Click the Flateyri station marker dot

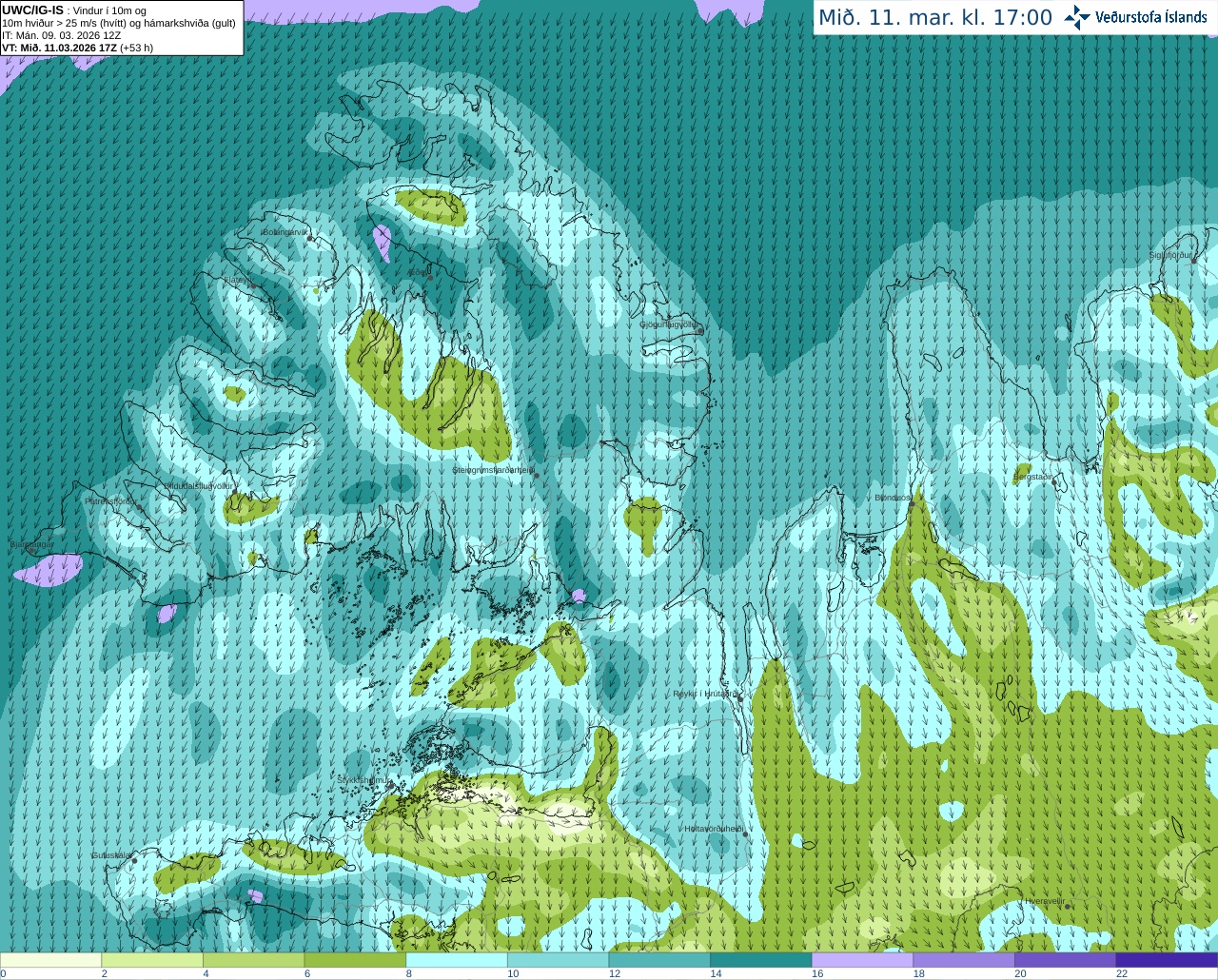[253, 285]
